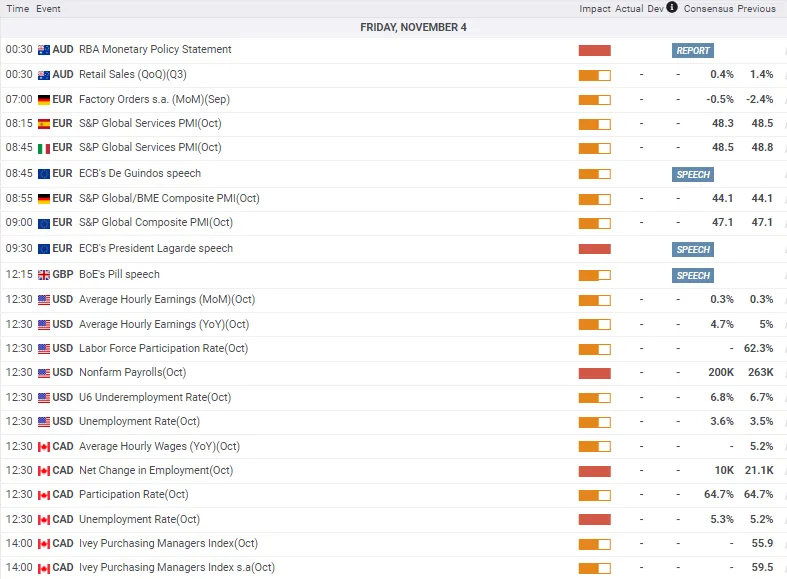Click the Canadian flag beside CAD Unemployment Rate
Image resolution: width=787 pixels, height=579 pixels.
pyautogui.click(x=44, y=520)
